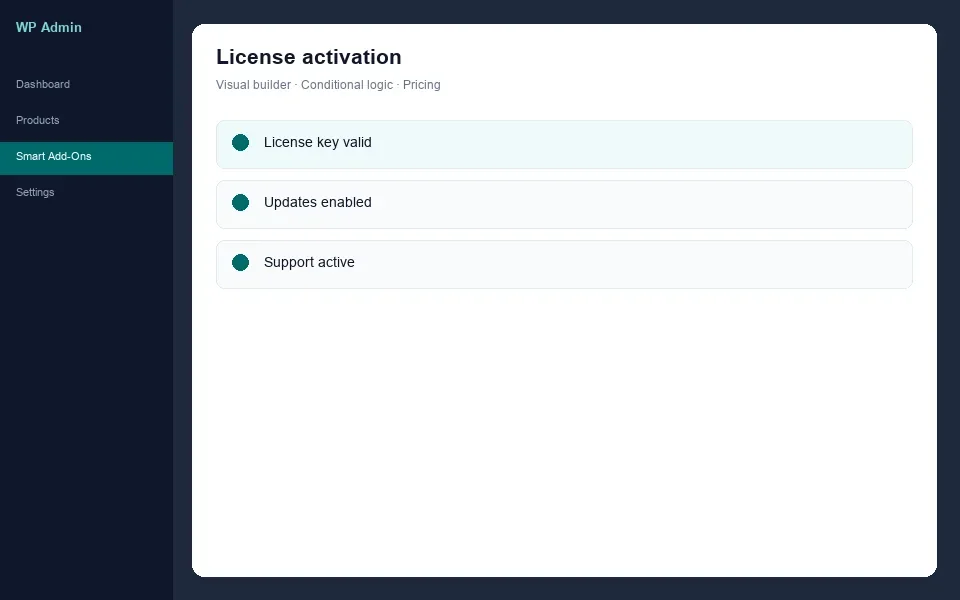960x600 pixels.
Task: Click the green dot beside Support active
Action: tap(241, 263)
